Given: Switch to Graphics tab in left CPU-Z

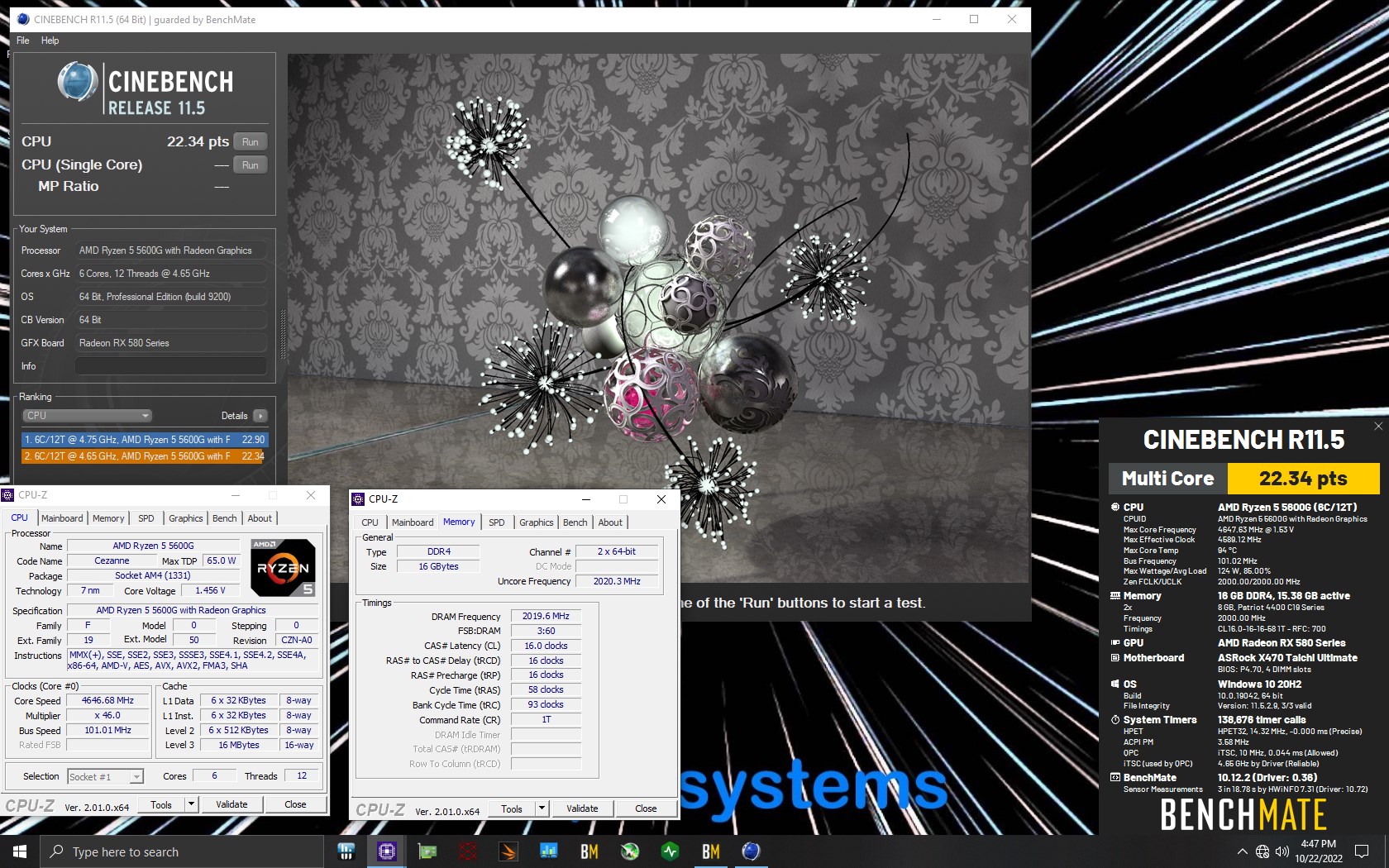Looking at the screenshot, I should tap(185, 518).
